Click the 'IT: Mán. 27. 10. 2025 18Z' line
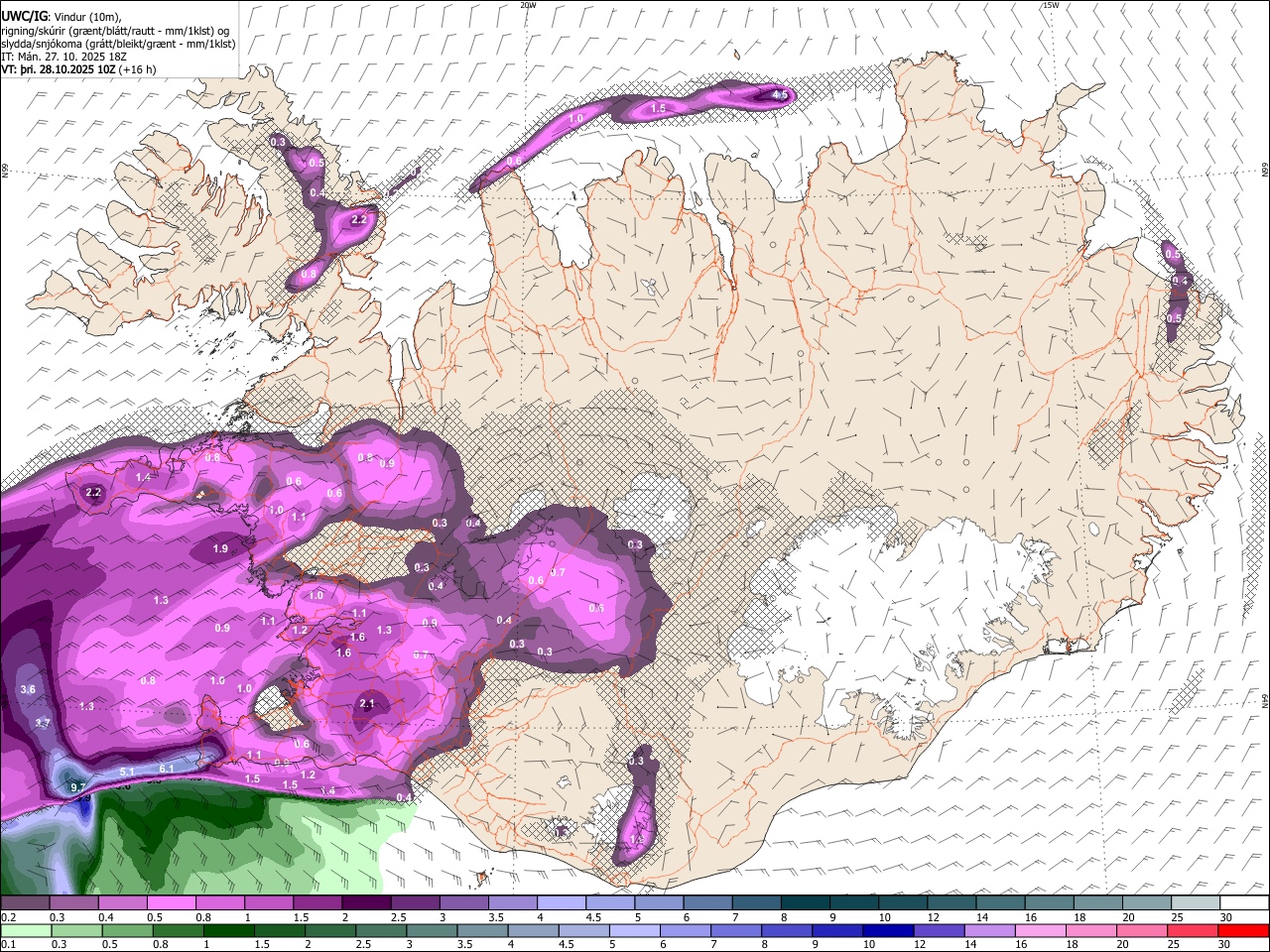1270x952 pixels. coord(64,57)
